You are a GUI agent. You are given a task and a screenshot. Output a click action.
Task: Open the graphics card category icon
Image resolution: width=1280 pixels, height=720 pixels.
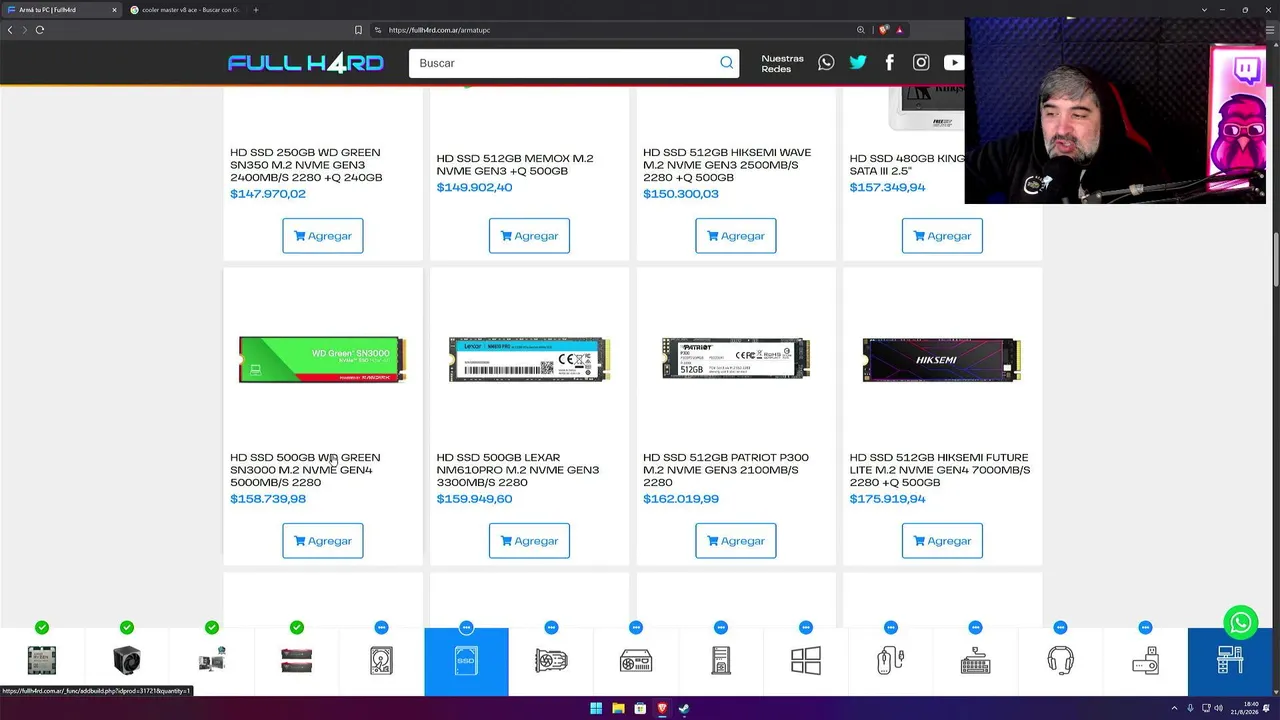point(551,660)
